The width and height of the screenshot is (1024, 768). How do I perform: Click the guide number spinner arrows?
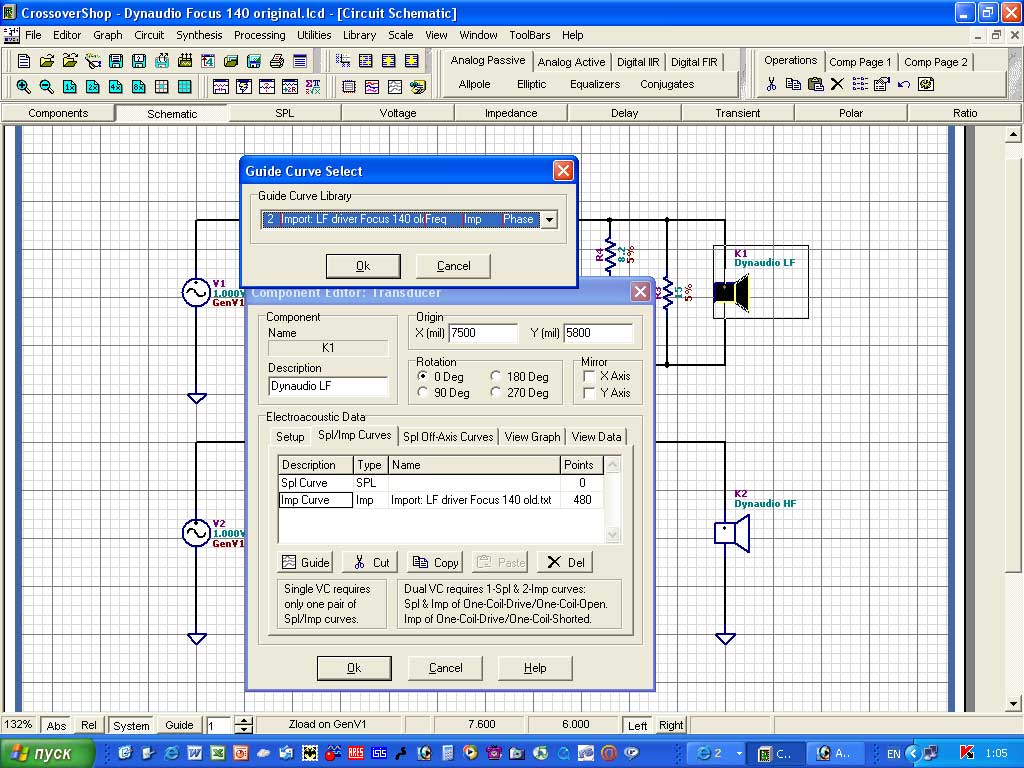click(x=243, y=725)
